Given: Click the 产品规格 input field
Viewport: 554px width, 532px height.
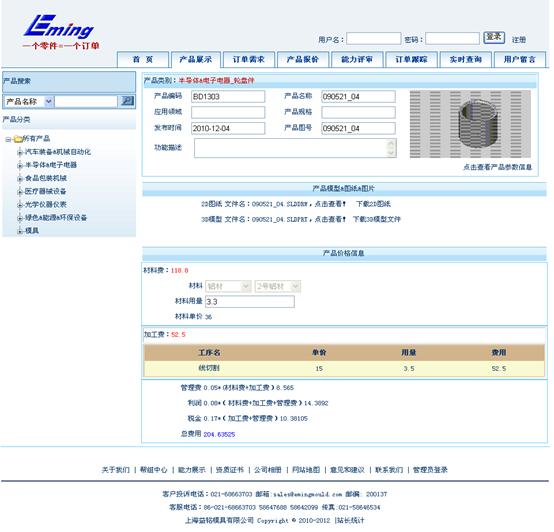Looking at the screenshot, I should click(x=358, y=112).
